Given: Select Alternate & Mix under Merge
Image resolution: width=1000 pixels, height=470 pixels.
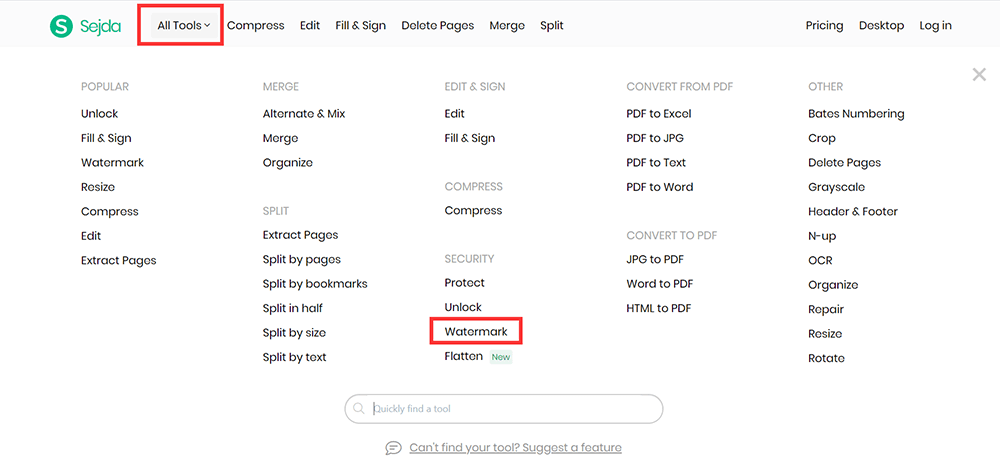Looking at the screenshot, I should tap(303, 114).
